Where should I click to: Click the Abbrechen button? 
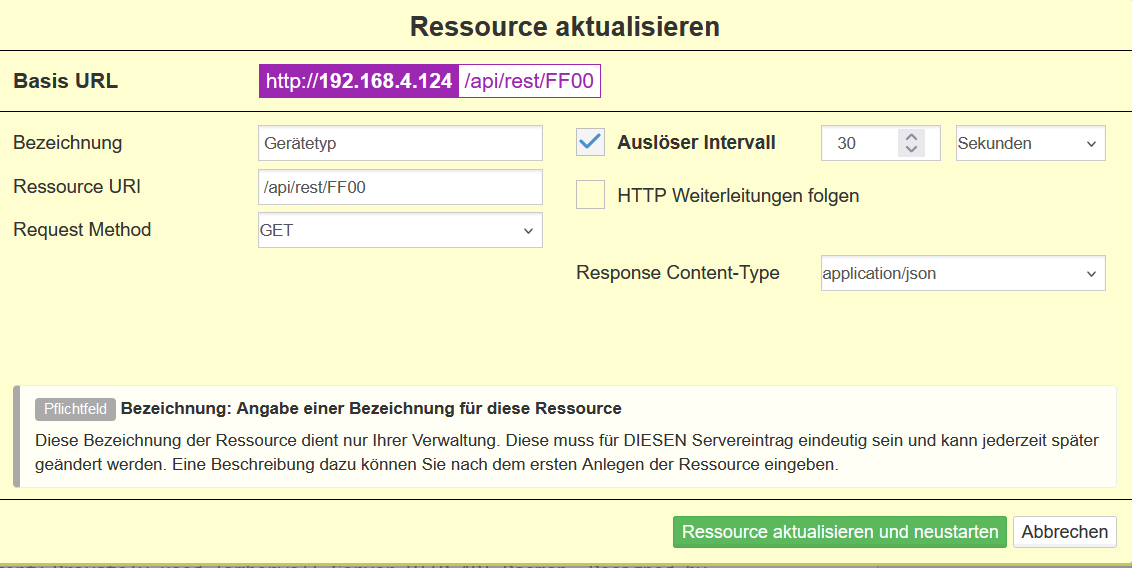pos(1064,532)
